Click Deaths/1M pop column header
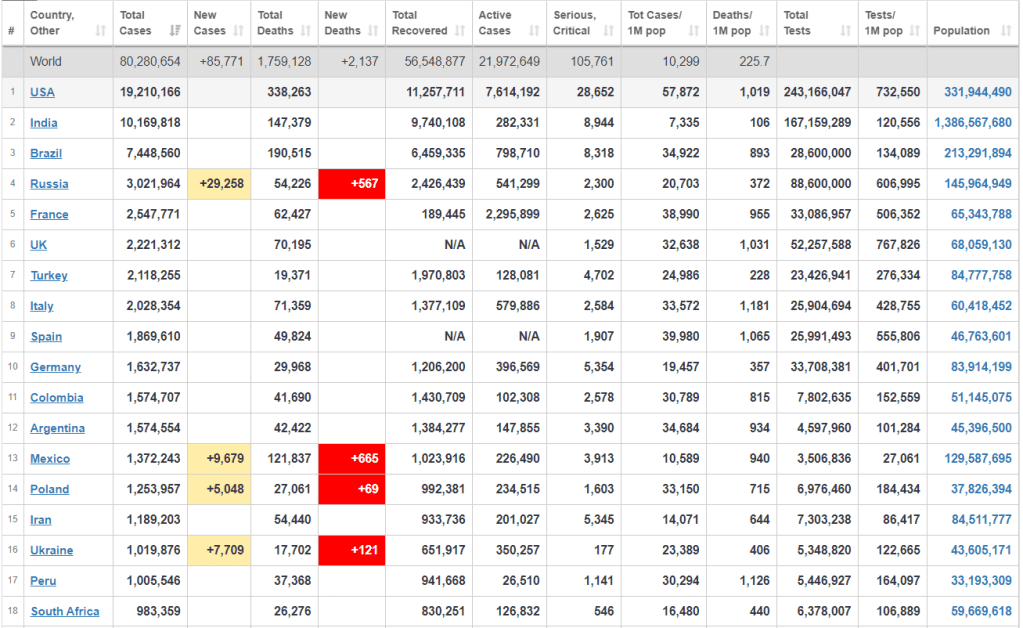The image size is (1023, 628). click(x=732, y=23)
